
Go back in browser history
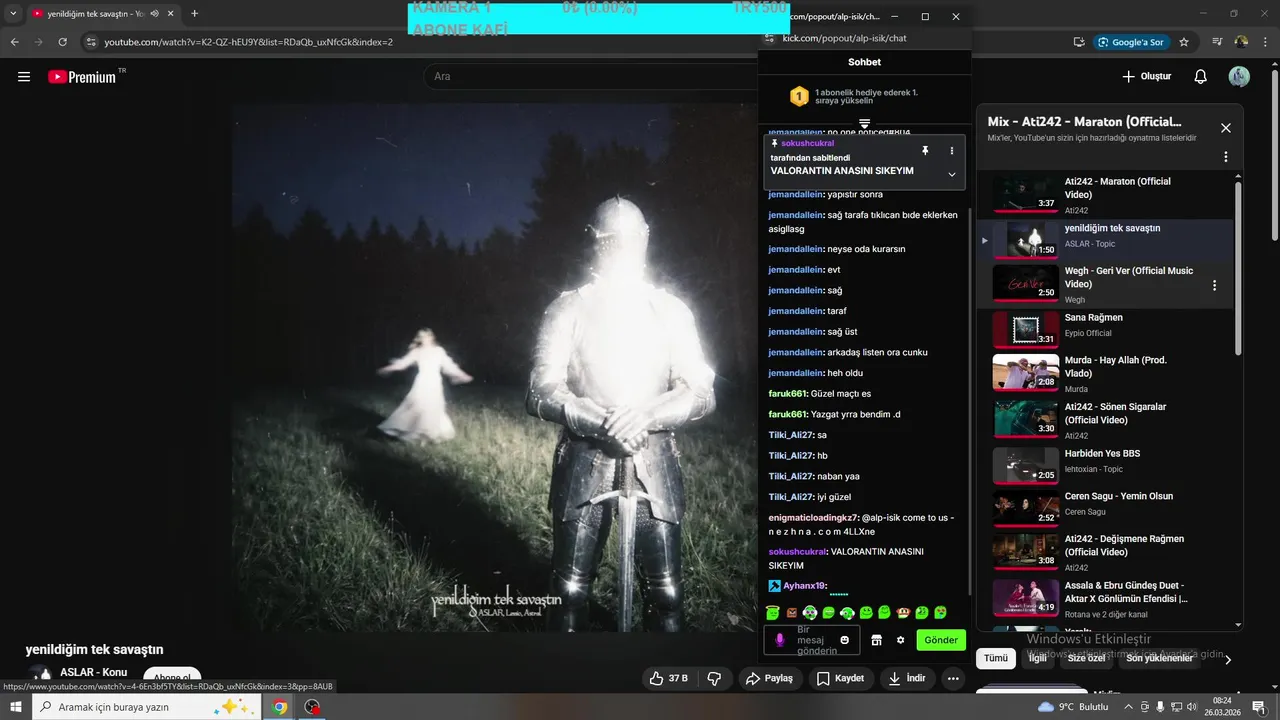coord(15,42)
